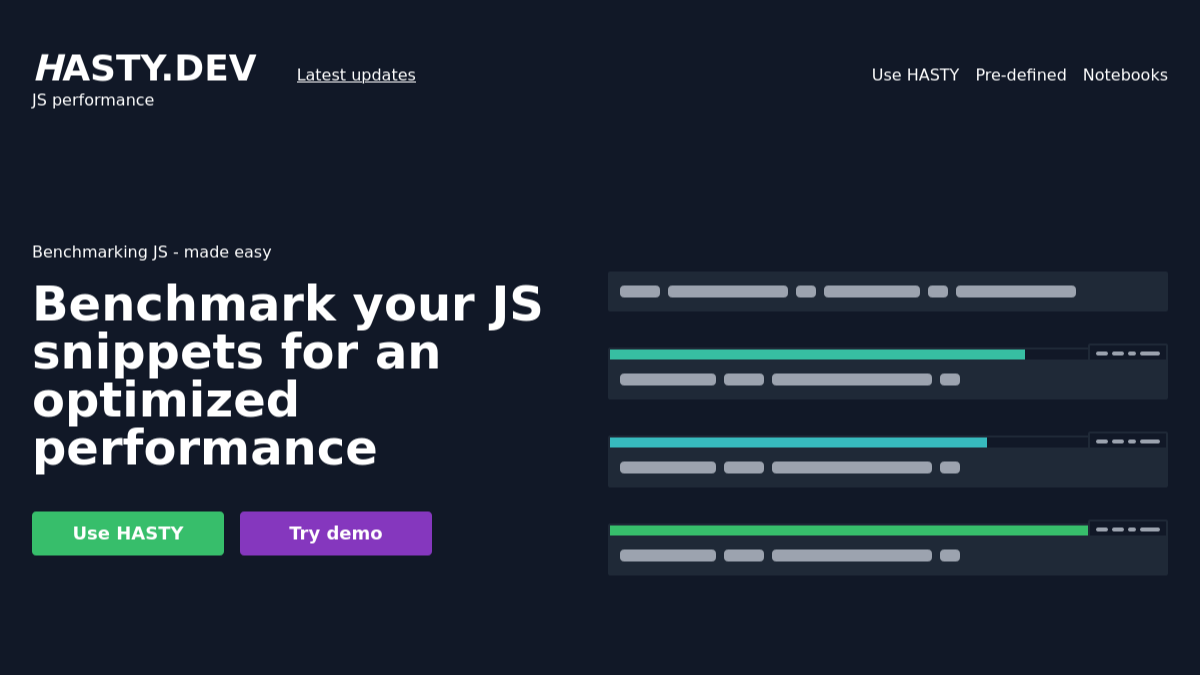Click the 'Benchmarking JS - made easy' text

click(x=152, y=252)
